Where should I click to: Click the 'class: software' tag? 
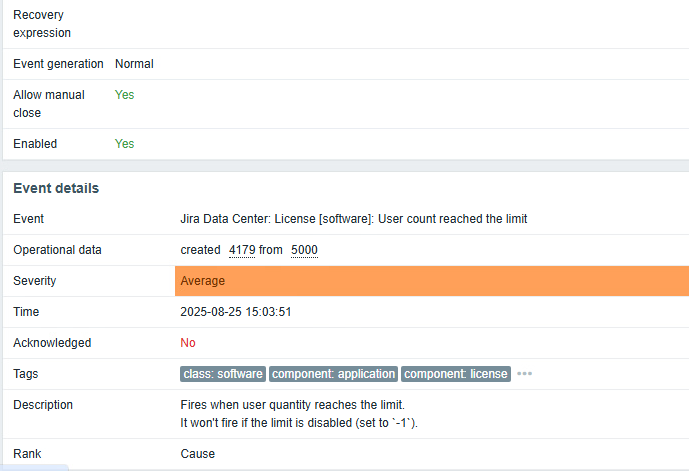[223, 374]
